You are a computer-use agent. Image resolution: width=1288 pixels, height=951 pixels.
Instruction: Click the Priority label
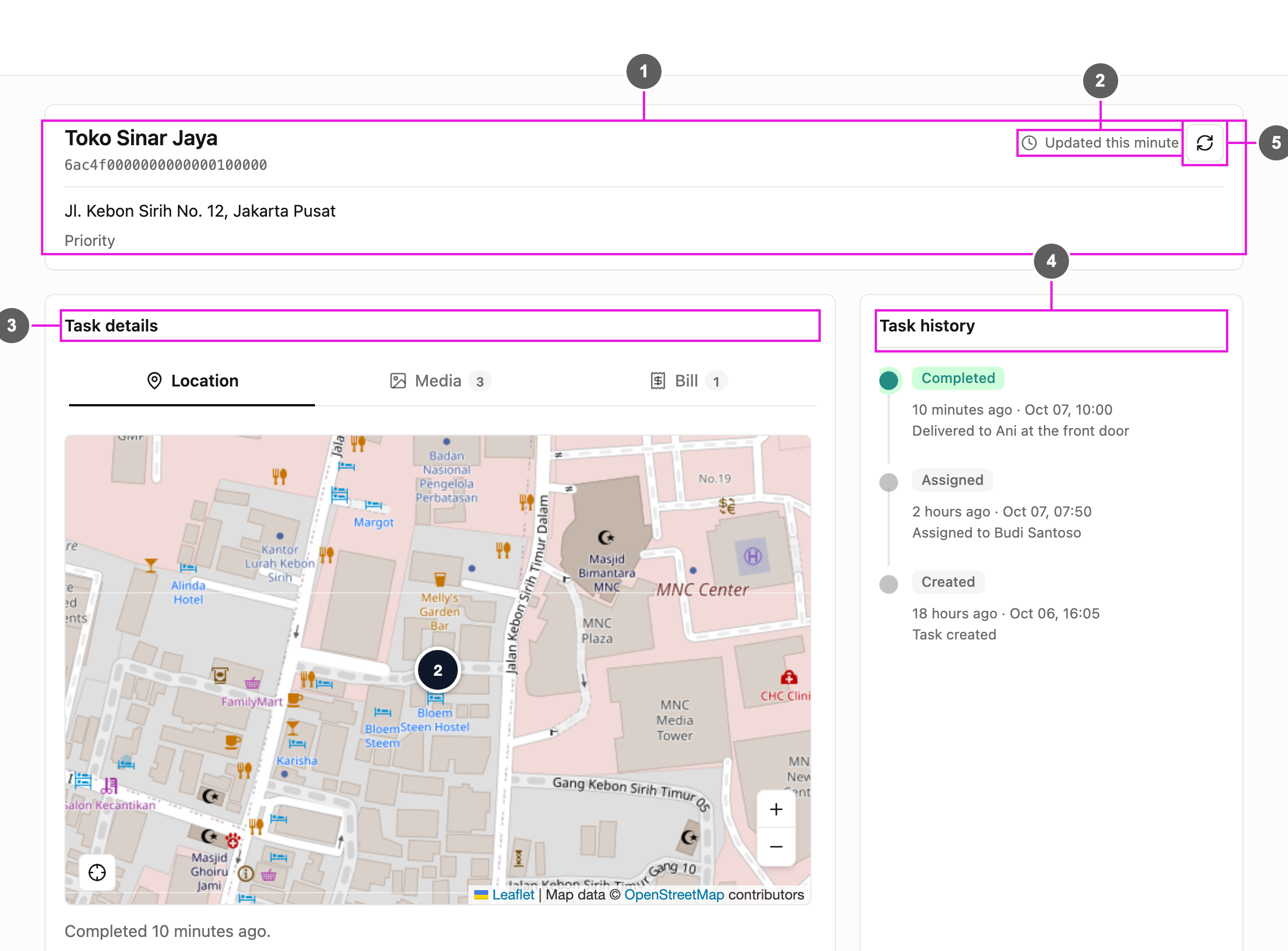90,241
